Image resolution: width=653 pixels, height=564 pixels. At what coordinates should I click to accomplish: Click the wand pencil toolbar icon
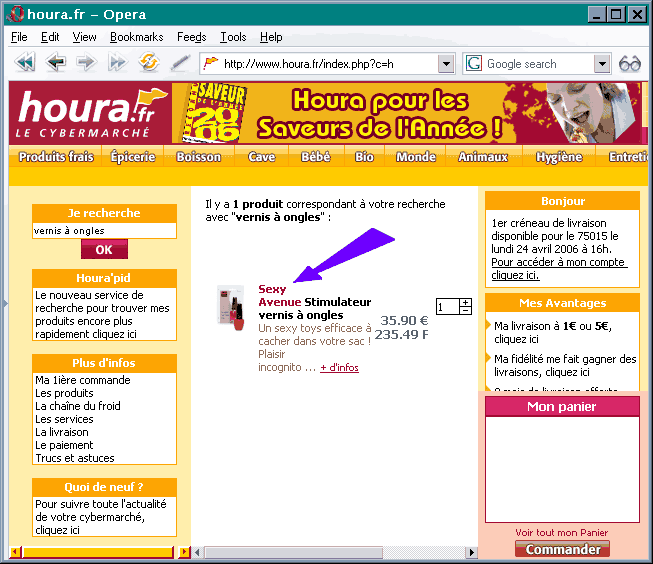coord(180,63)
